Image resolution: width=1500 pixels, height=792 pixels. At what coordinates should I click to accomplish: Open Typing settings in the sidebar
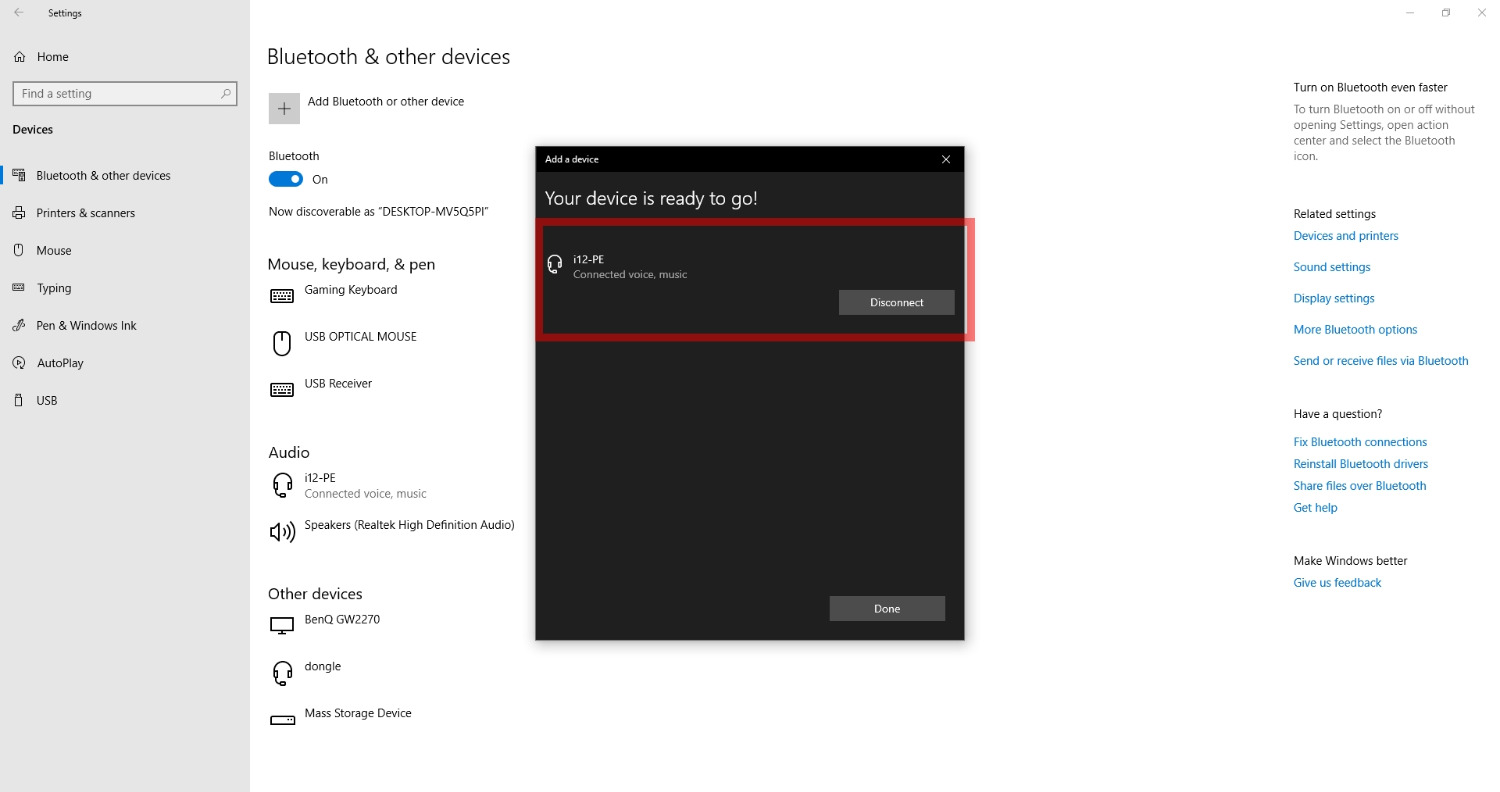tap(19, 288)
